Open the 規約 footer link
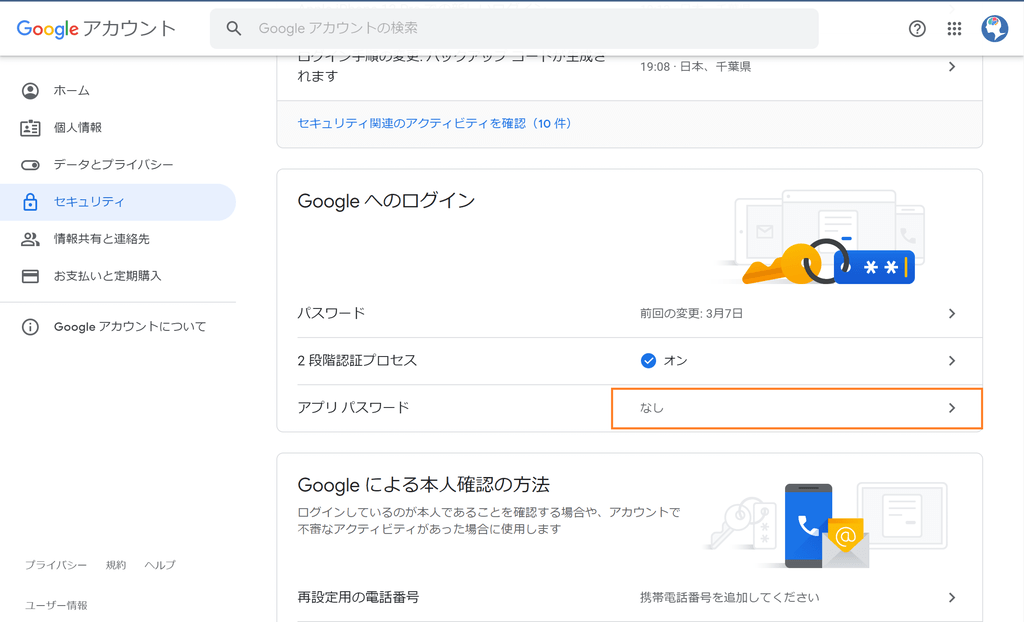This screenshot has width=1024, height=622. click(x=116, y=565)
